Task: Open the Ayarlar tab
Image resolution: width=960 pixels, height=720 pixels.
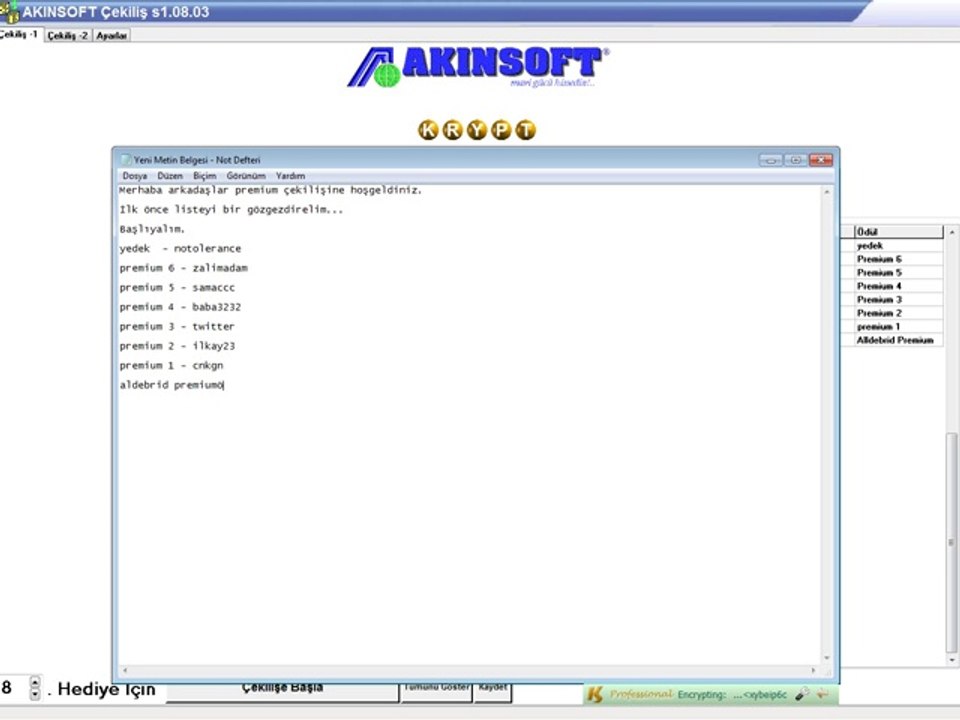Action: [x=111, y=36]
